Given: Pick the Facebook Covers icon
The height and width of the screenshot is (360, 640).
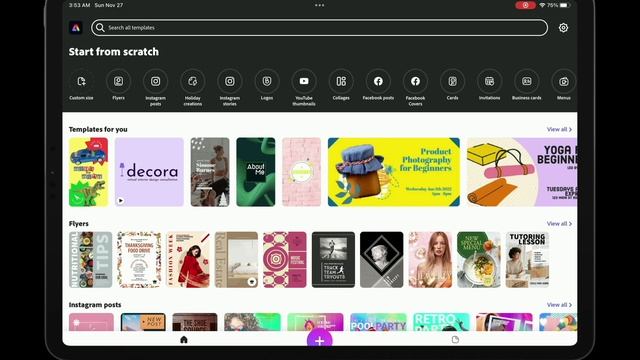Looking at the screenshot, I should (x=416, y=81).
